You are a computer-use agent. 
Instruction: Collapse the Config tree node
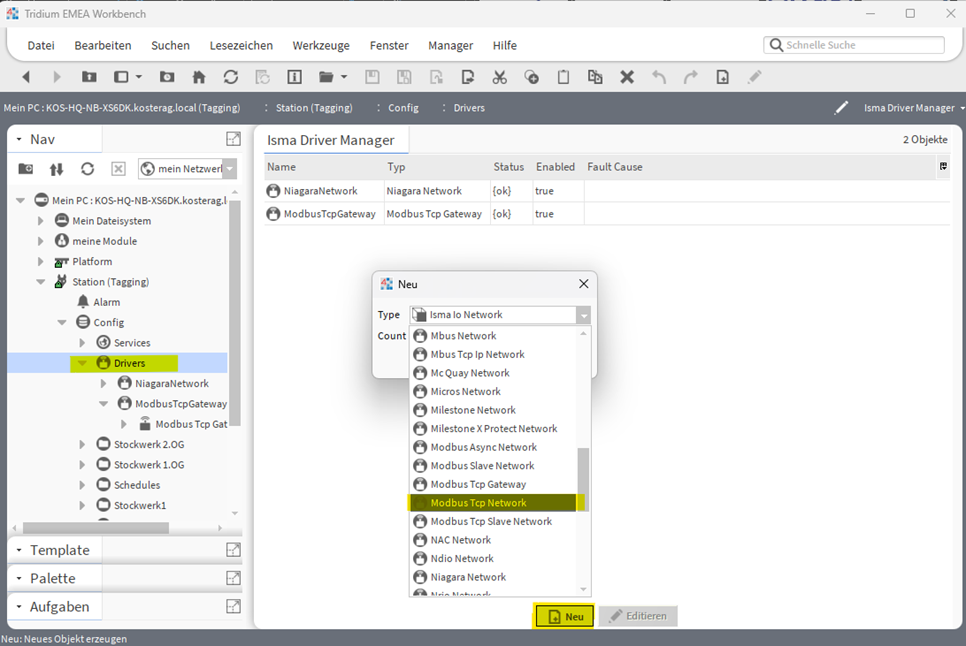(x=62, y=323)
